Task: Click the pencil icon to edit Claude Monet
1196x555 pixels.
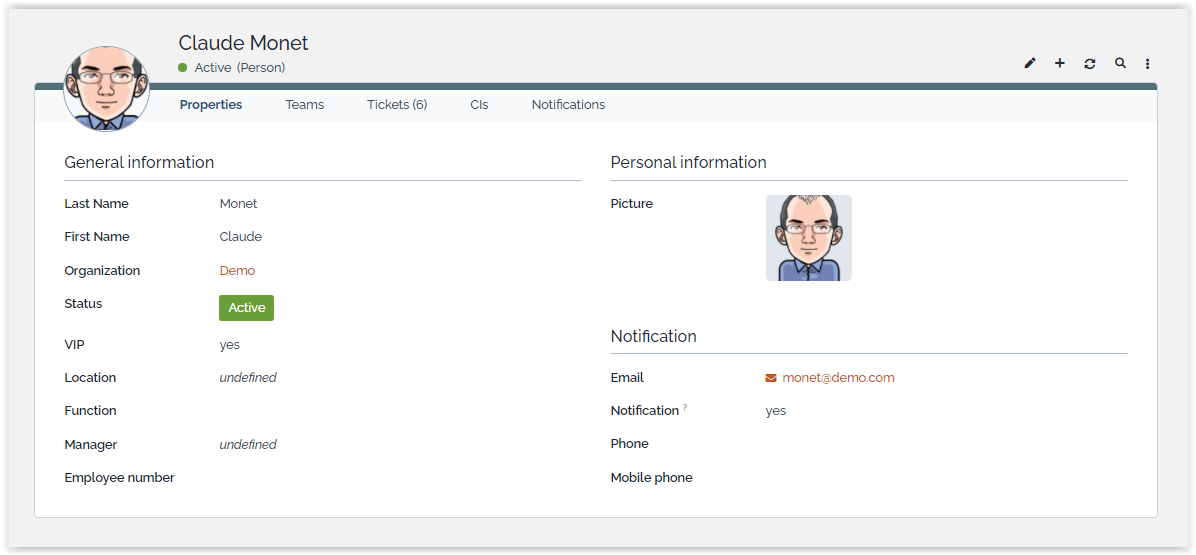Action: coord(1030,64)
